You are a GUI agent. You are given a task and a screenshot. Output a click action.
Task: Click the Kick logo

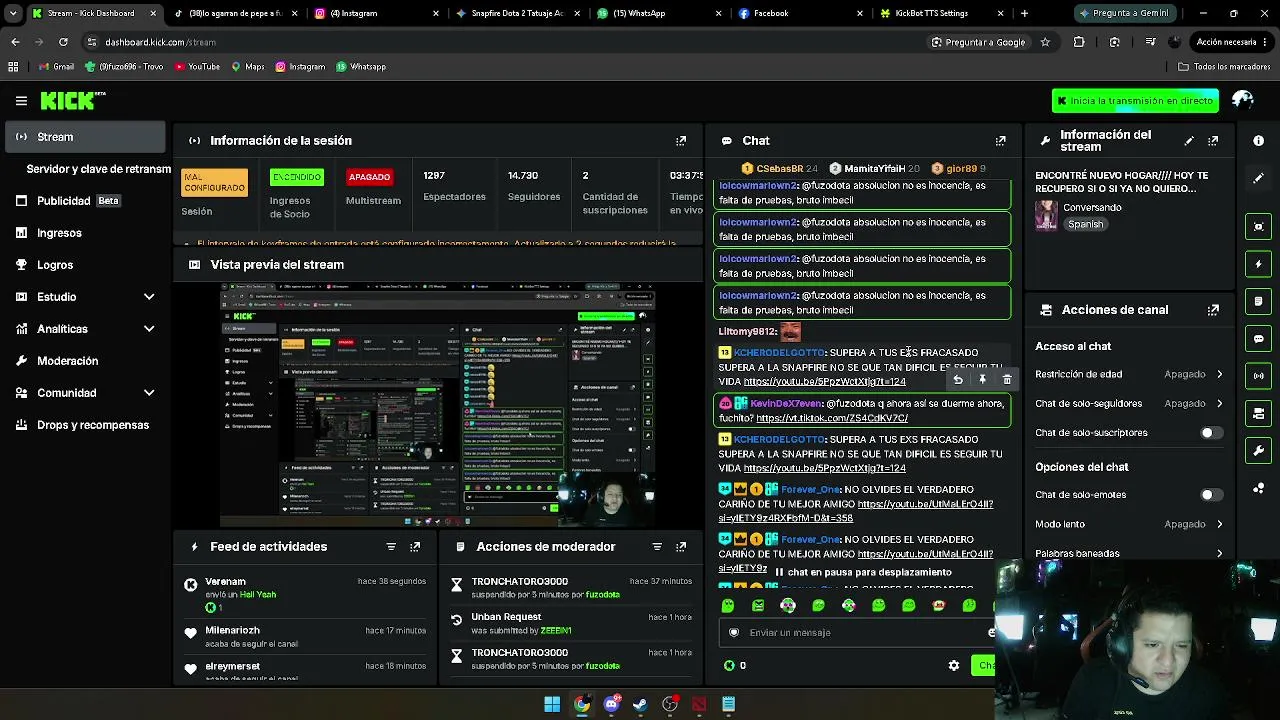pos(72,100)
